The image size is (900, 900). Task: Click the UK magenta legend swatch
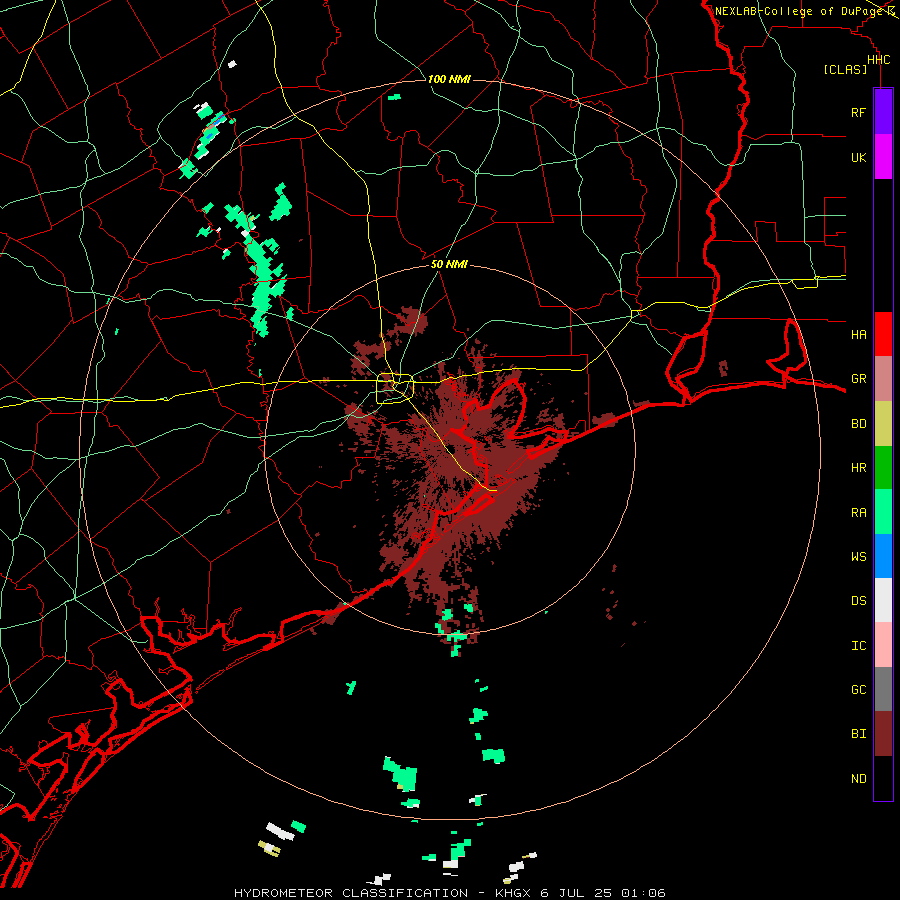pyautogui.click(x=883, y=157)
